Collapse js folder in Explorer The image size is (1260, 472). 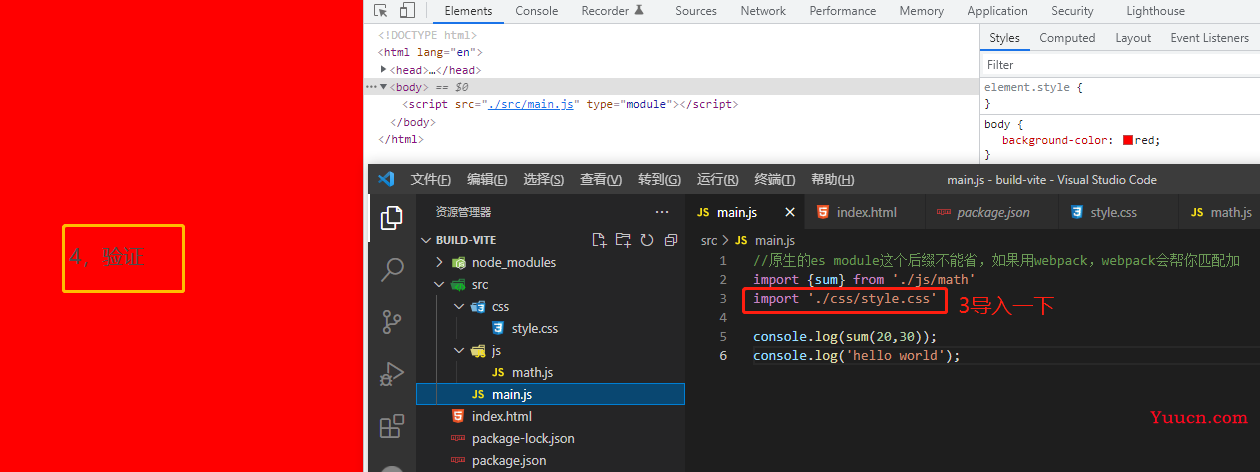458,350
